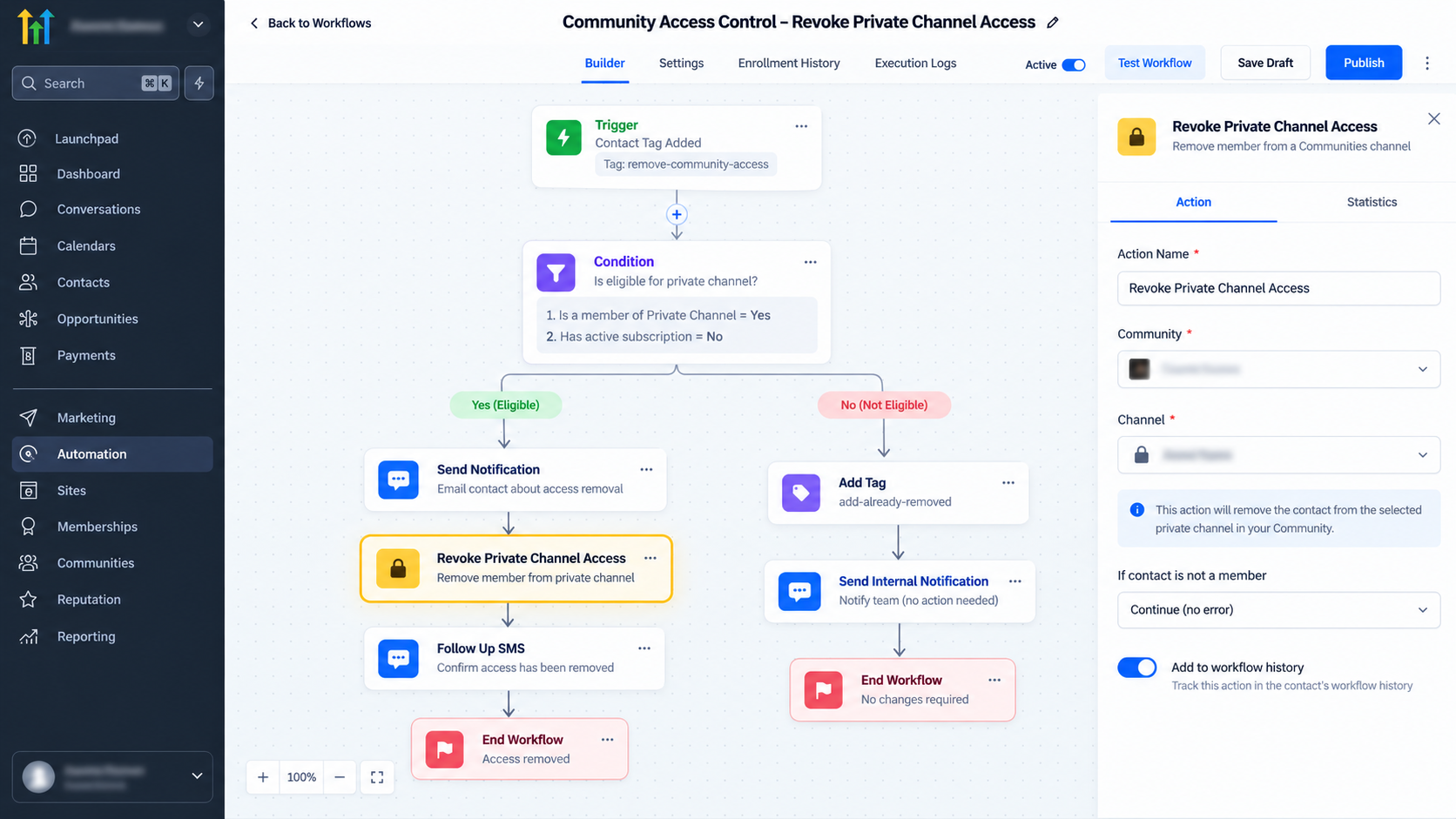Open Add Tag node options menu
This screenshot has width=1456, height=819.
(1008, 482)
